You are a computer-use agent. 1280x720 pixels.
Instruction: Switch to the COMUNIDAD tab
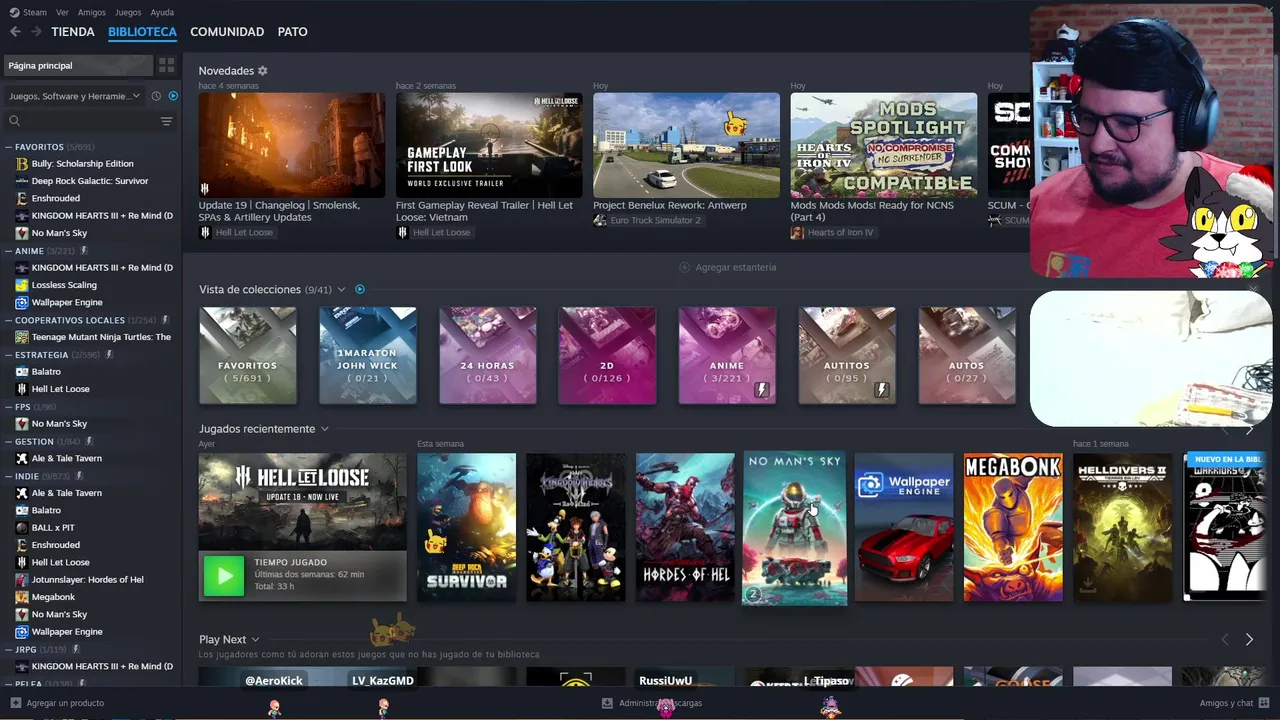pos(227,32)
